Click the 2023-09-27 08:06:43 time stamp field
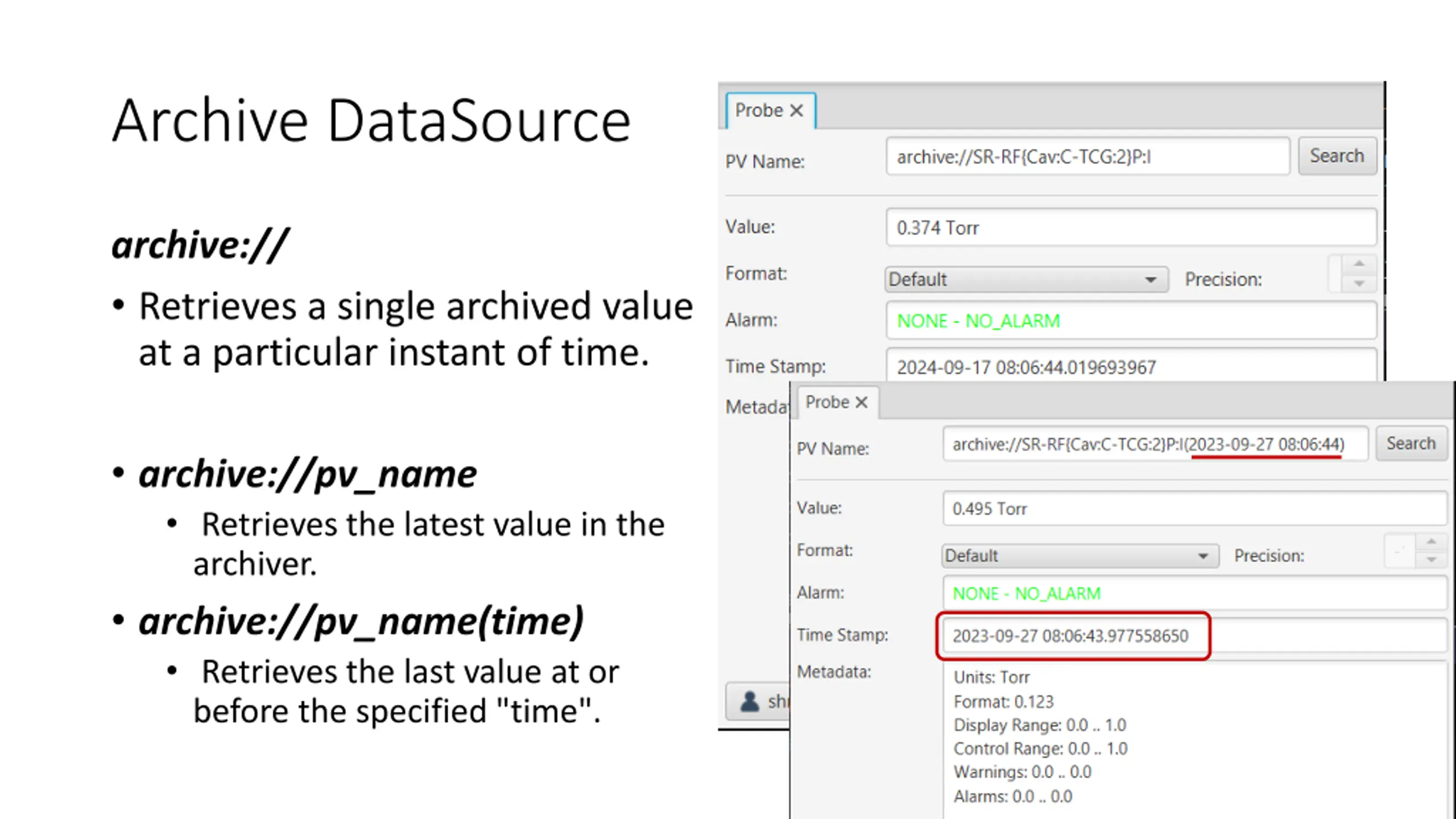The width and height of the screenshot is (1456, 819). coord(1195,636)
